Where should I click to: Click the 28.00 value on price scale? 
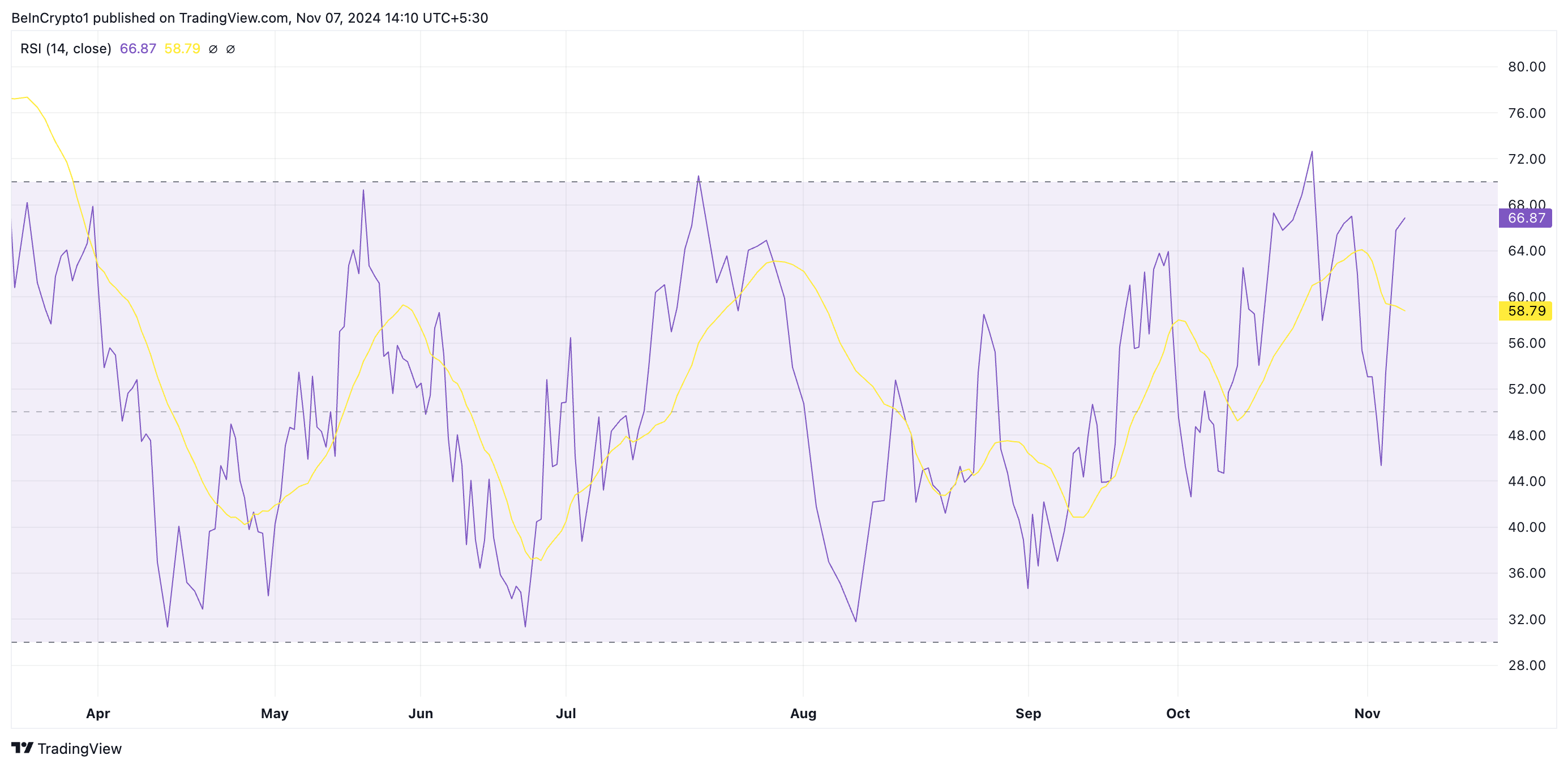click(1527, 665)
